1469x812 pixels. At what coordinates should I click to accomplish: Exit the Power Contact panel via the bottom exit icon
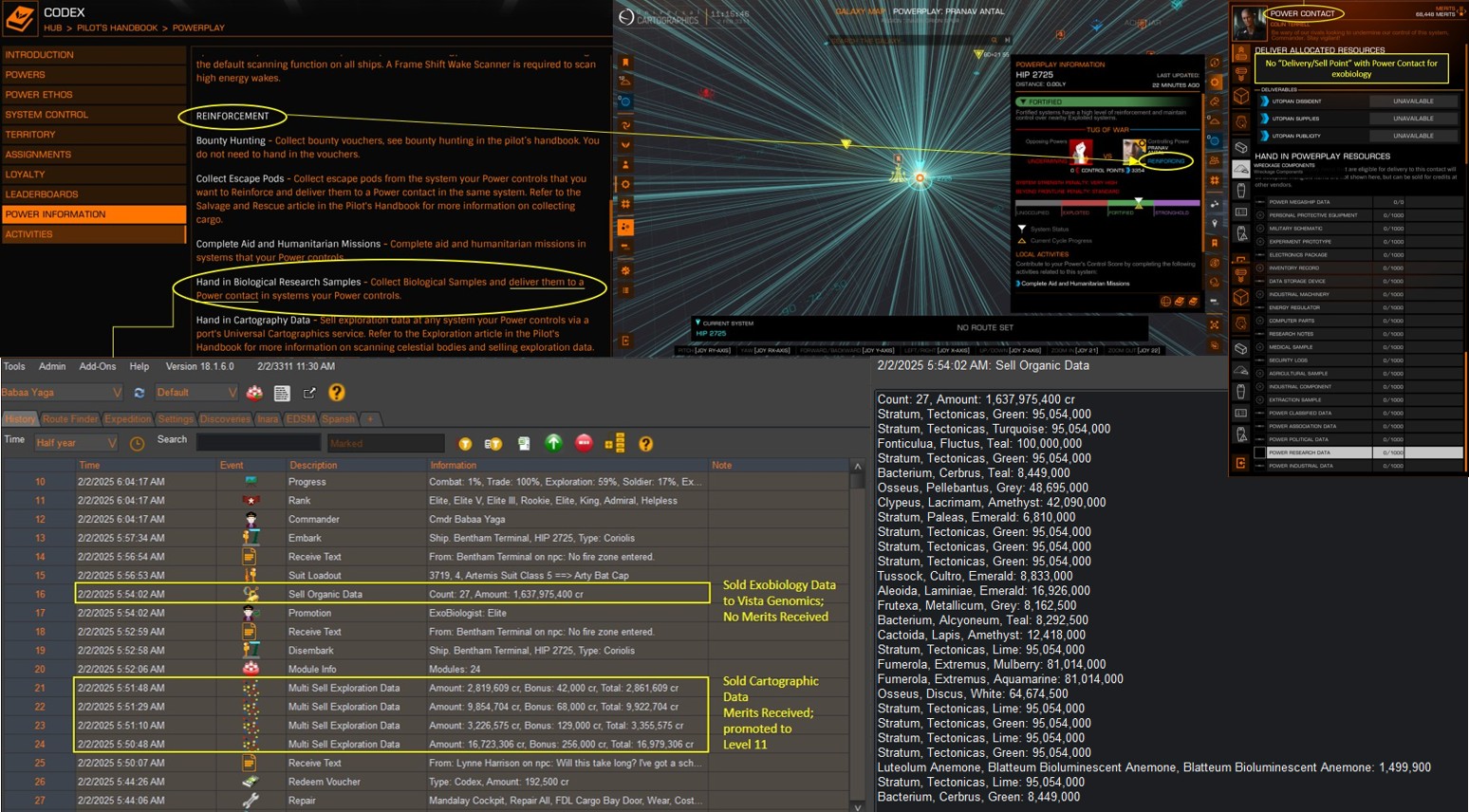(1240, 463)
